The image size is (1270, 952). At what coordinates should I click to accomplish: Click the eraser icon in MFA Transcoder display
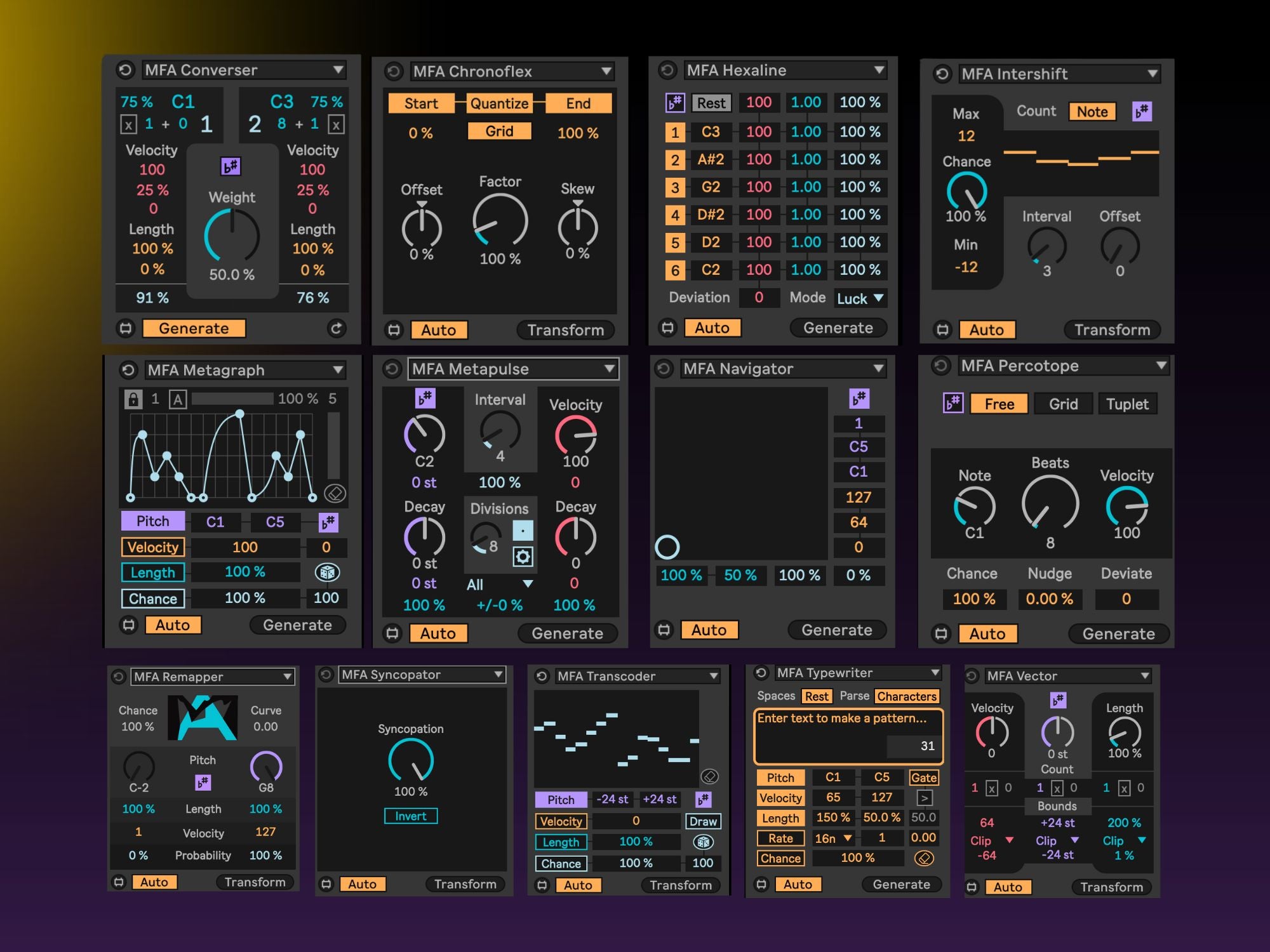709,776
